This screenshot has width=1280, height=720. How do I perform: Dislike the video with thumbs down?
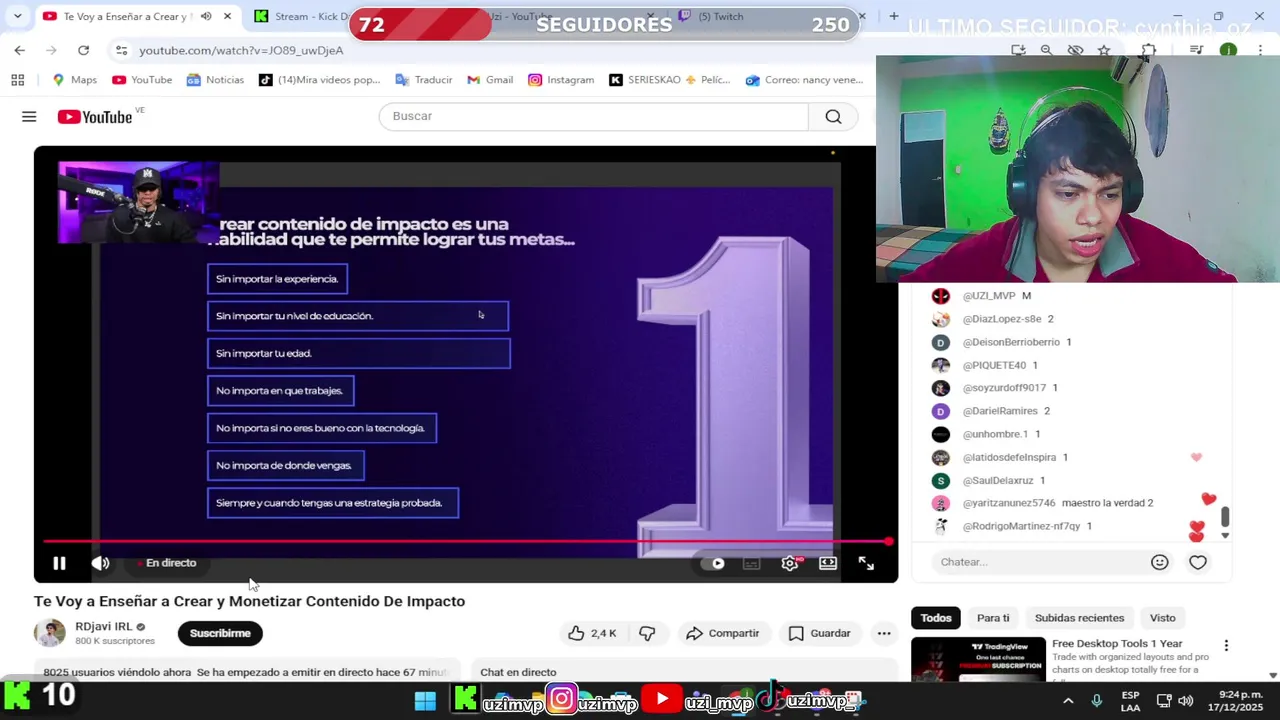(647, 633)
